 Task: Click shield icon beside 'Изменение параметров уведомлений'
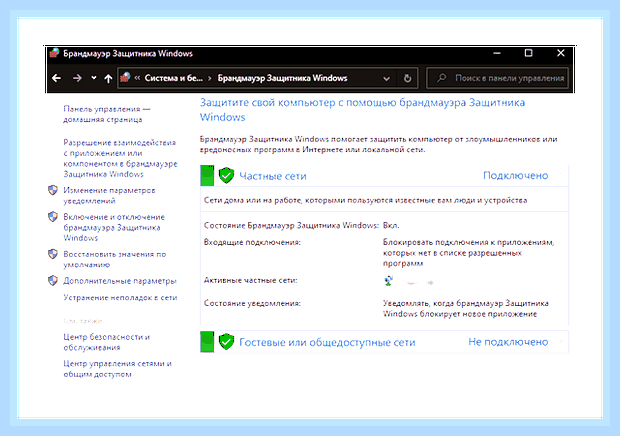click(53, 190)
